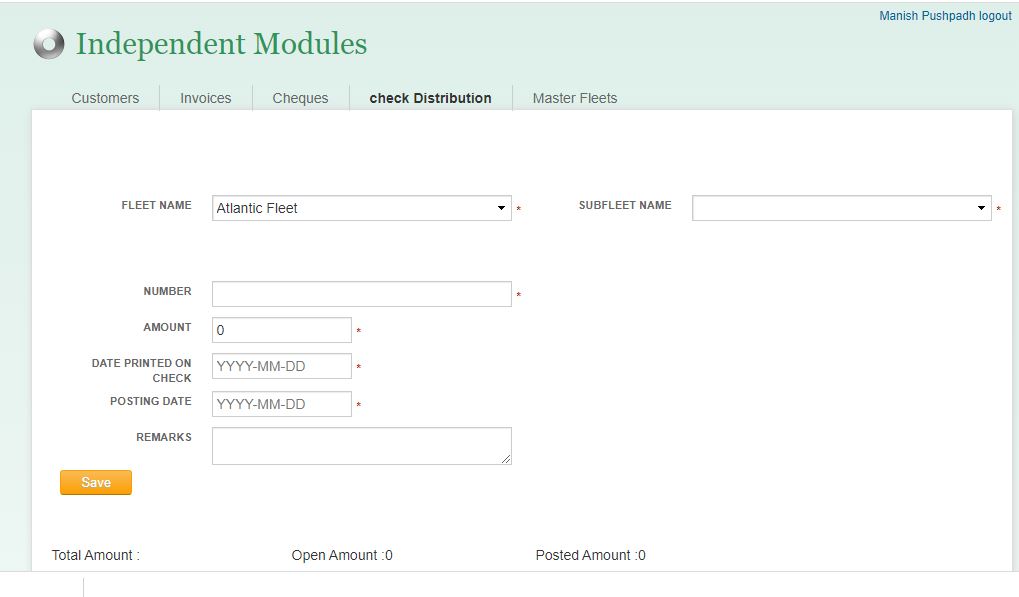Click inside the NUMBER input field
The height and width of the screenshot is (597, 1019).
pos(360,293)
